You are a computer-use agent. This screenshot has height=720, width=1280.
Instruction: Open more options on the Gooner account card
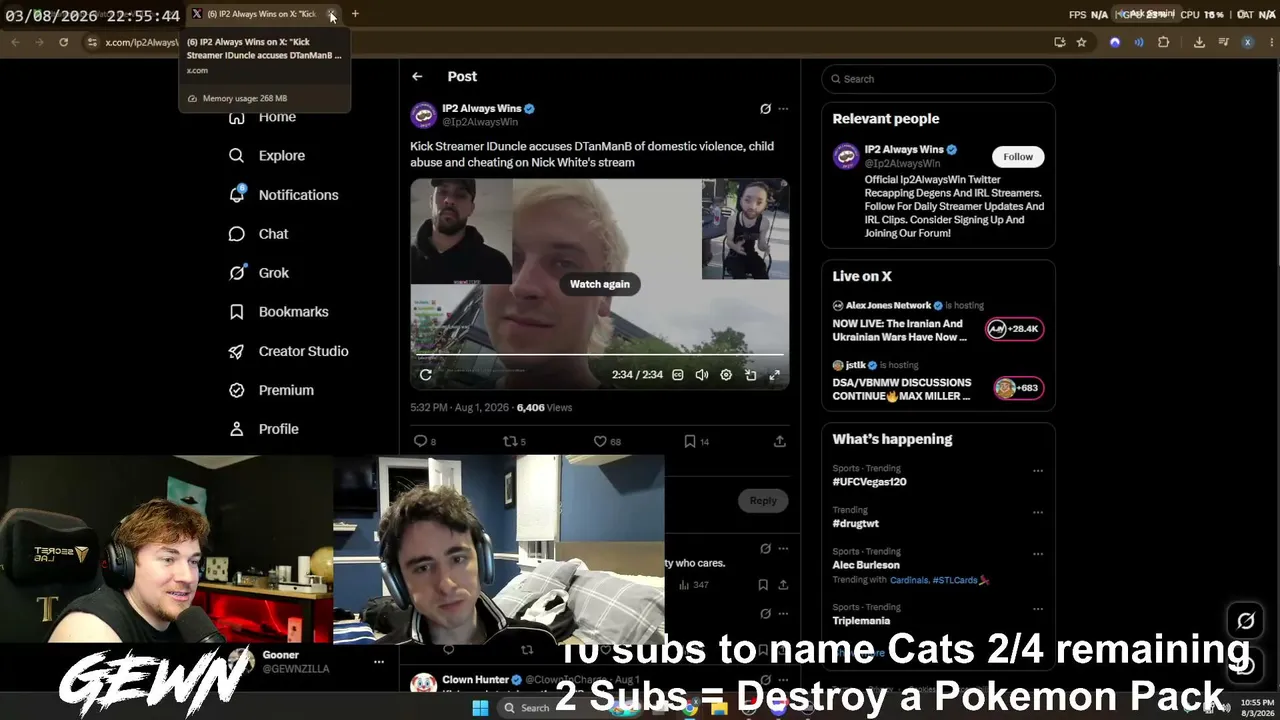pos(379,662)
